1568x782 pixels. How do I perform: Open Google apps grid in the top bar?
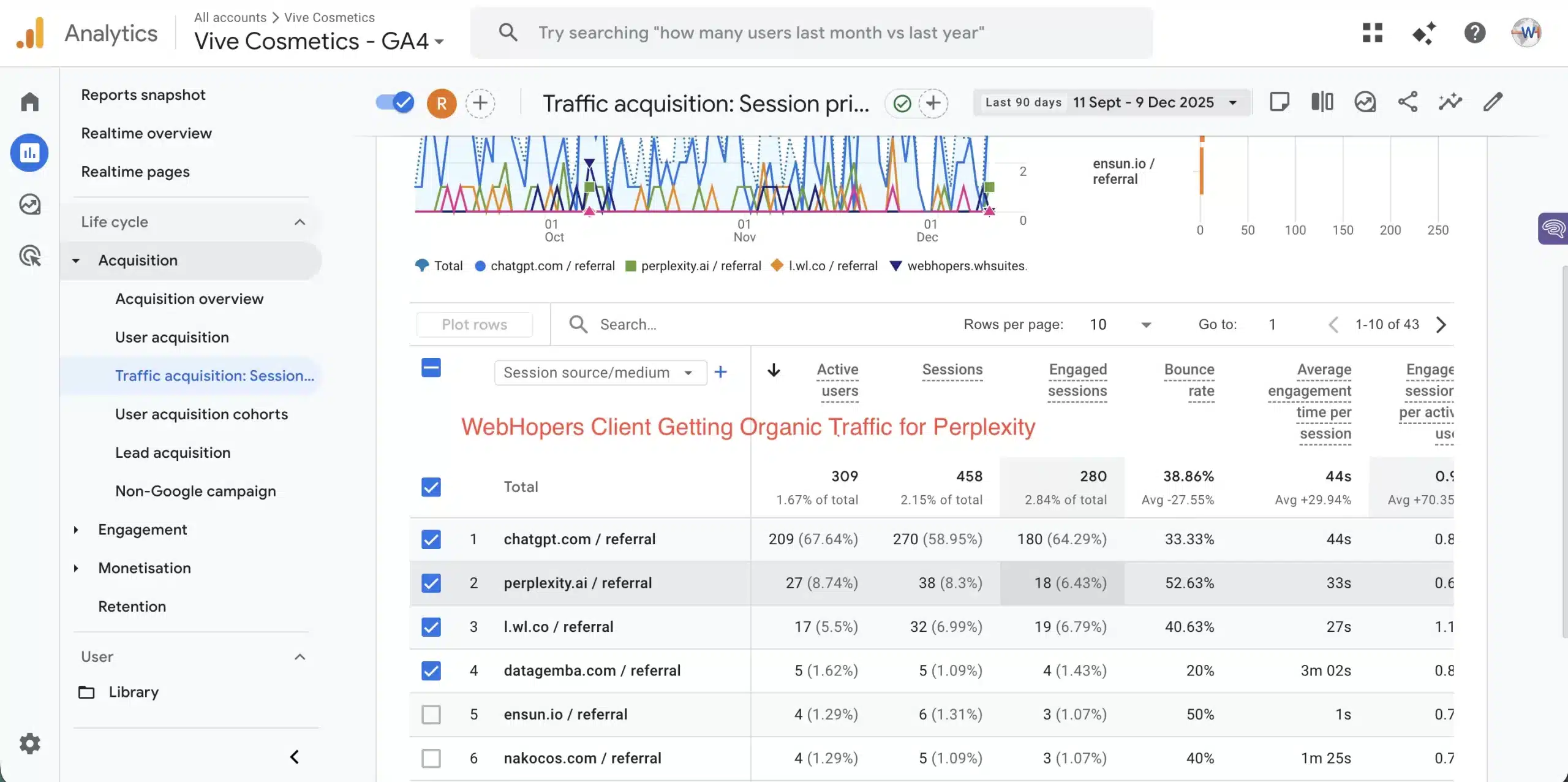pyautogui.click(x=1373, y=32)
